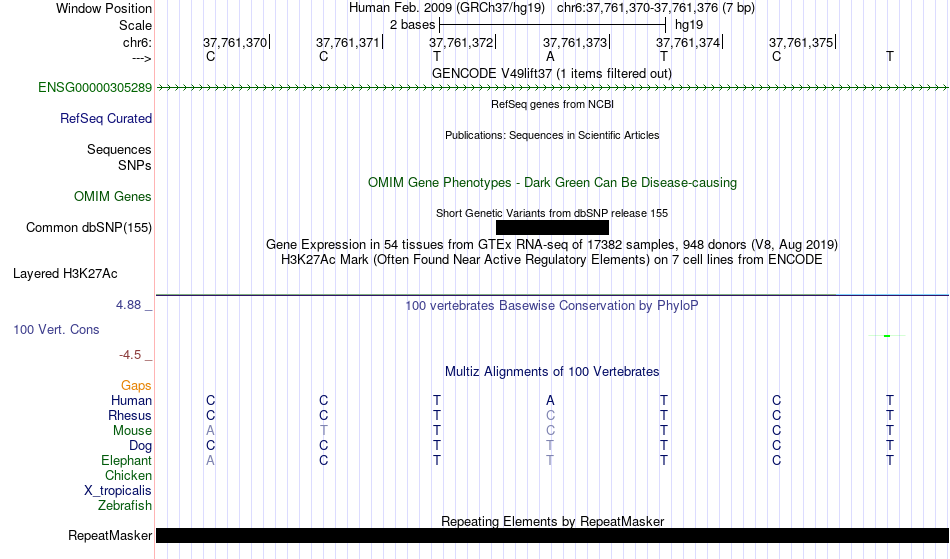Screen dimensions: 950x559
Task: Click the Chicken species label
Action: pyautogui.click(x=128, y=476)
